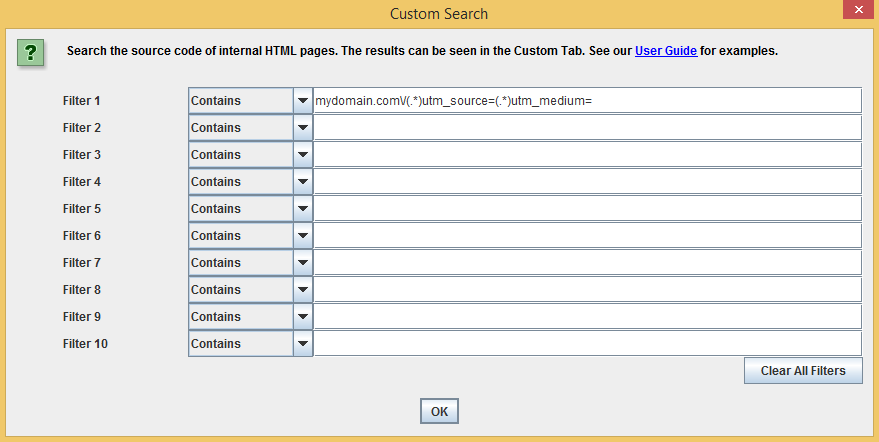Expand the Filter 3 Contains dropdown
This screenshot has width=879, height=442.
[250, 154]
